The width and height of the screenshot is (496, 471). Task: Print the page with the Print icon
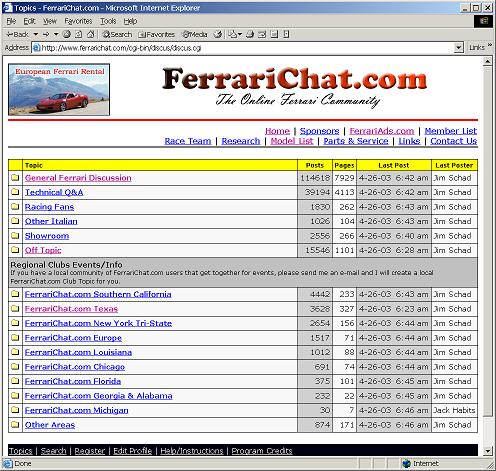[x=250, y=34]
